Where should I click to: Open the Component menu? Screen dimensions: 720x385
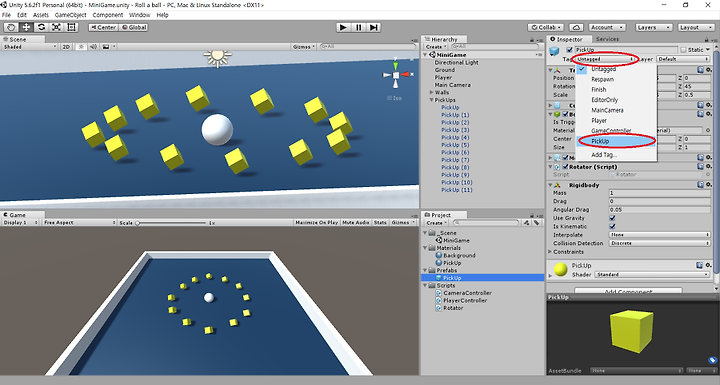(x=108, y=15)
